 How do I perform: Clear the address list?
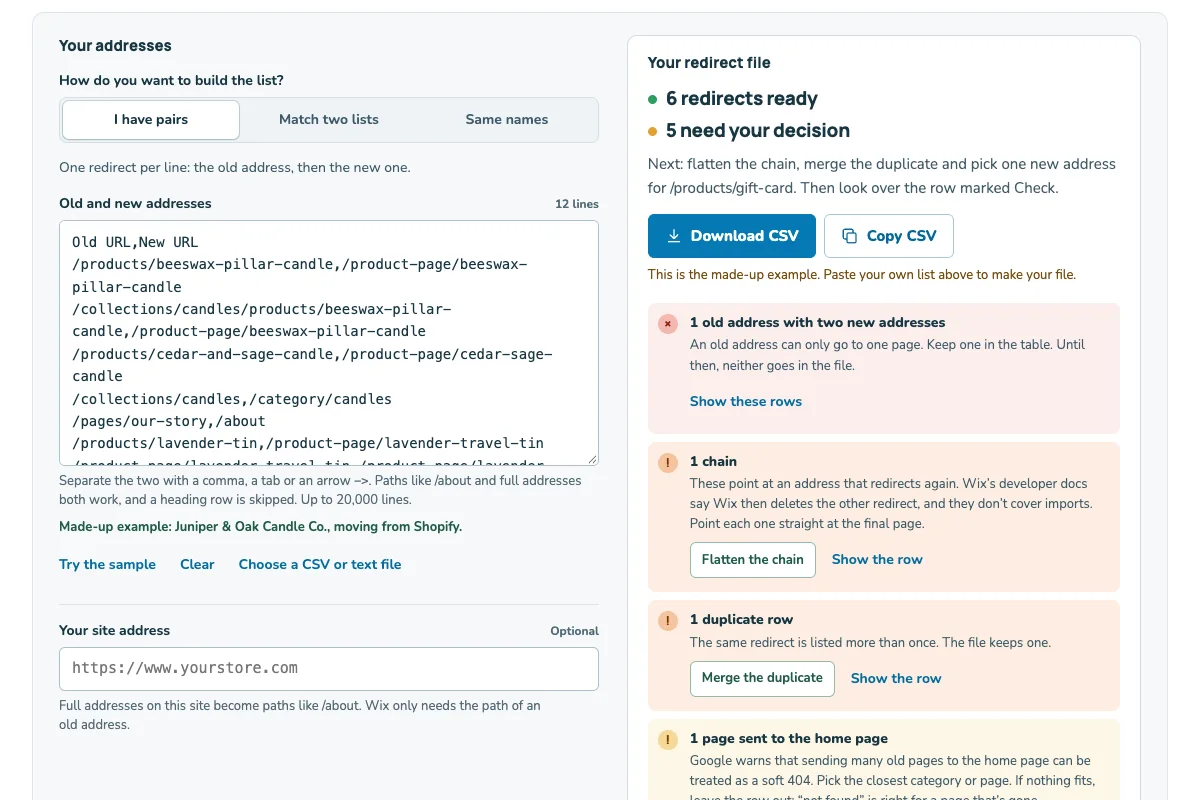197,564
